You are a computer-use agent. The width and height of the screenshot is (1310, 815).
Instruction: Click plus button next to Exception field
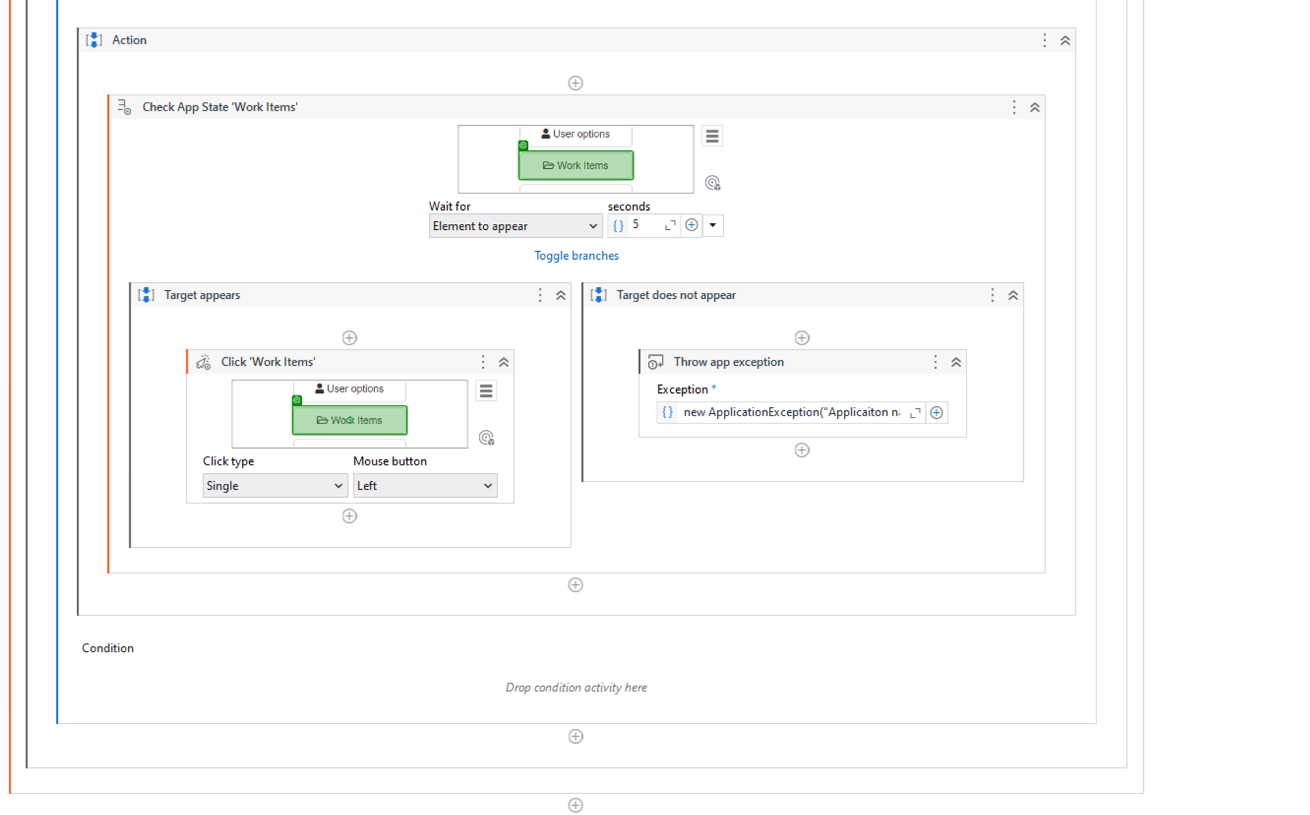(x=937, y=412)
